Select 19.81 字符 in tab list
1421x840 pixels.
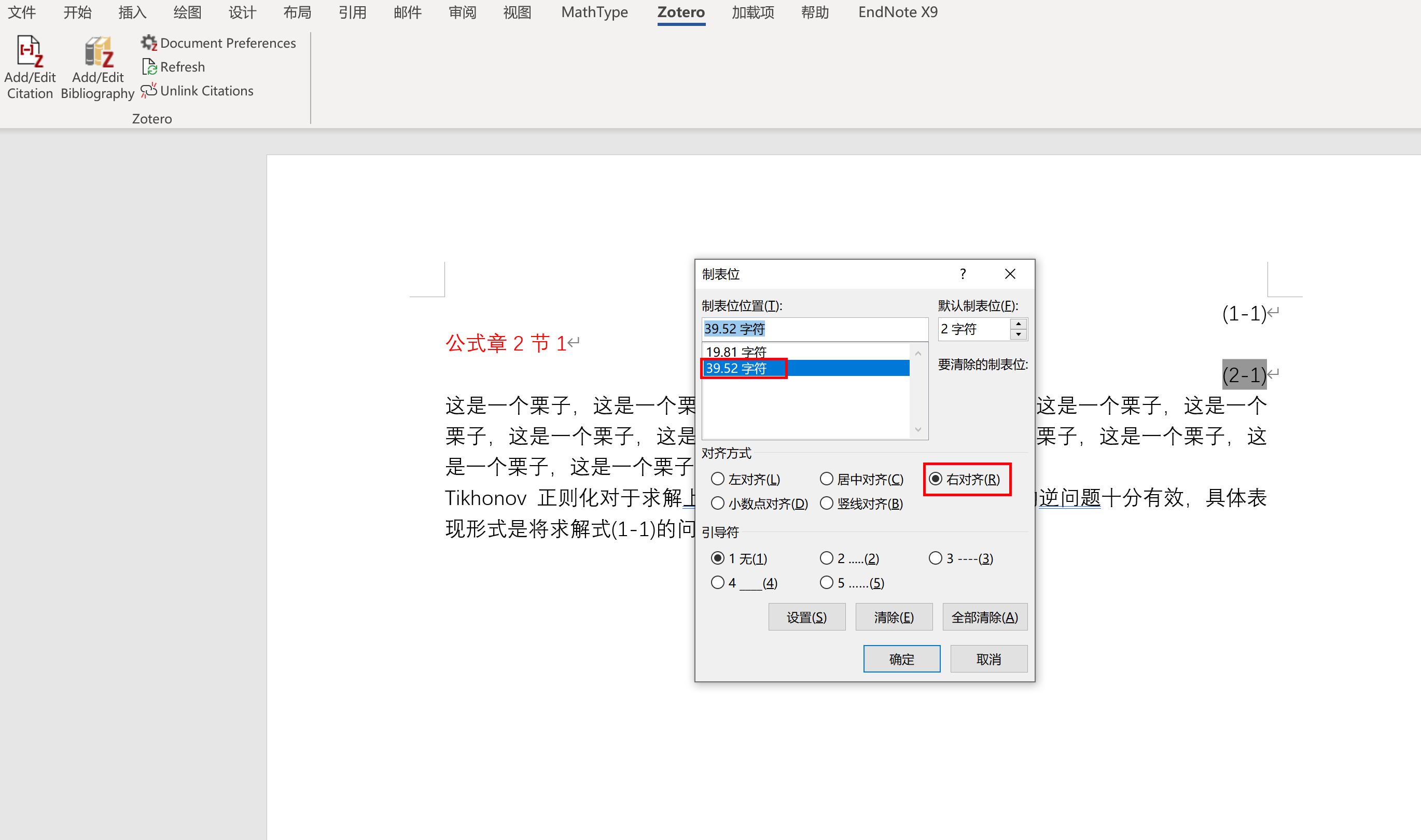click(736, 352)
